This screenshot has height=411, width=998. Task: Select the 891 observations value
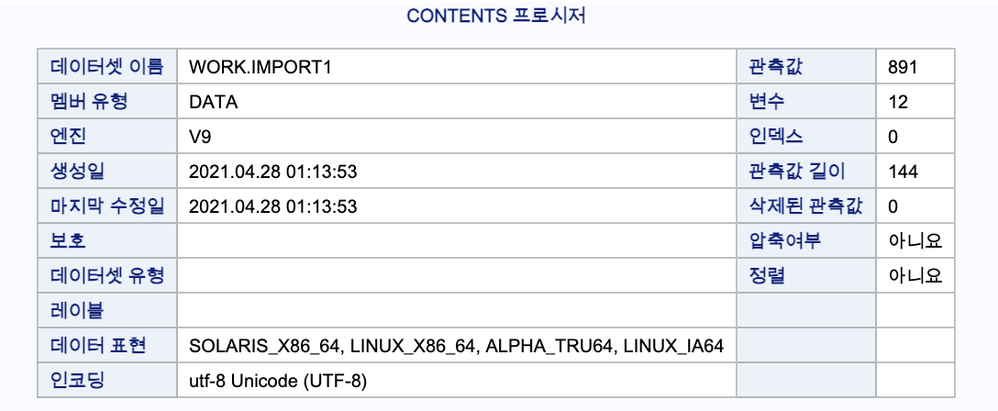coord(903,68)
